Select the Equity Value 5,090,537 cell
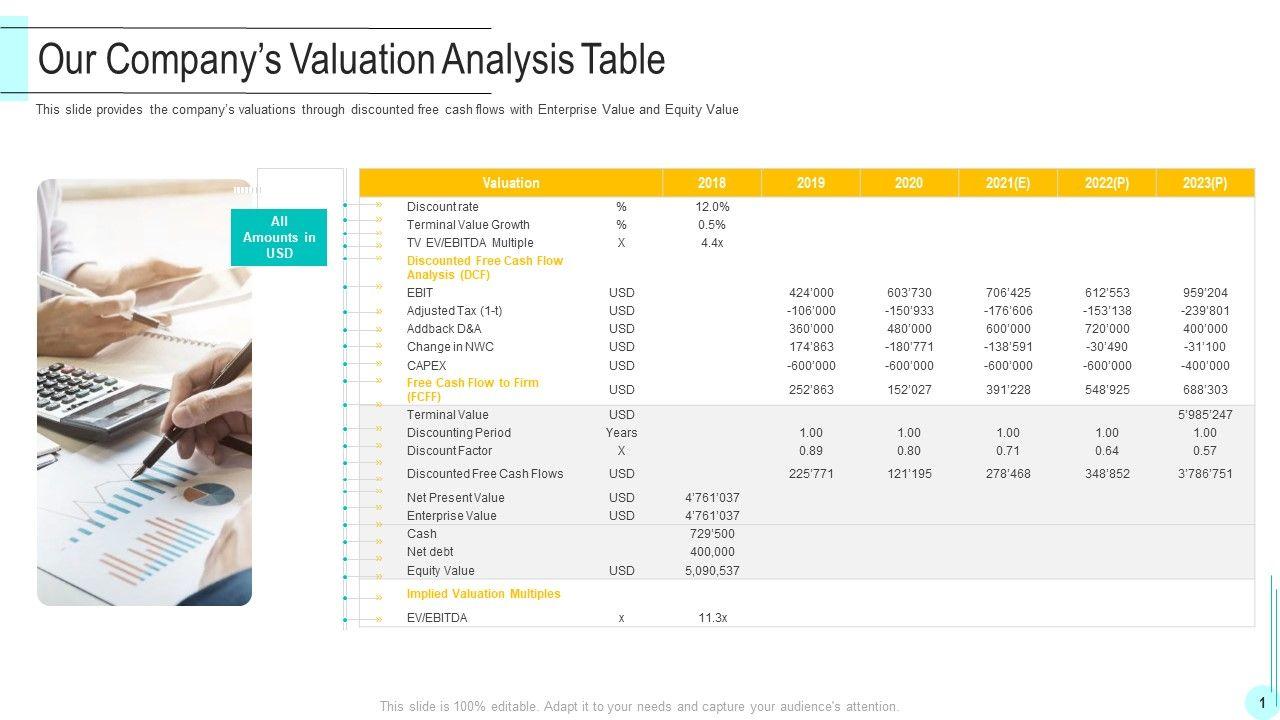This screenshot has height=720, width=1280. [712, 571]
